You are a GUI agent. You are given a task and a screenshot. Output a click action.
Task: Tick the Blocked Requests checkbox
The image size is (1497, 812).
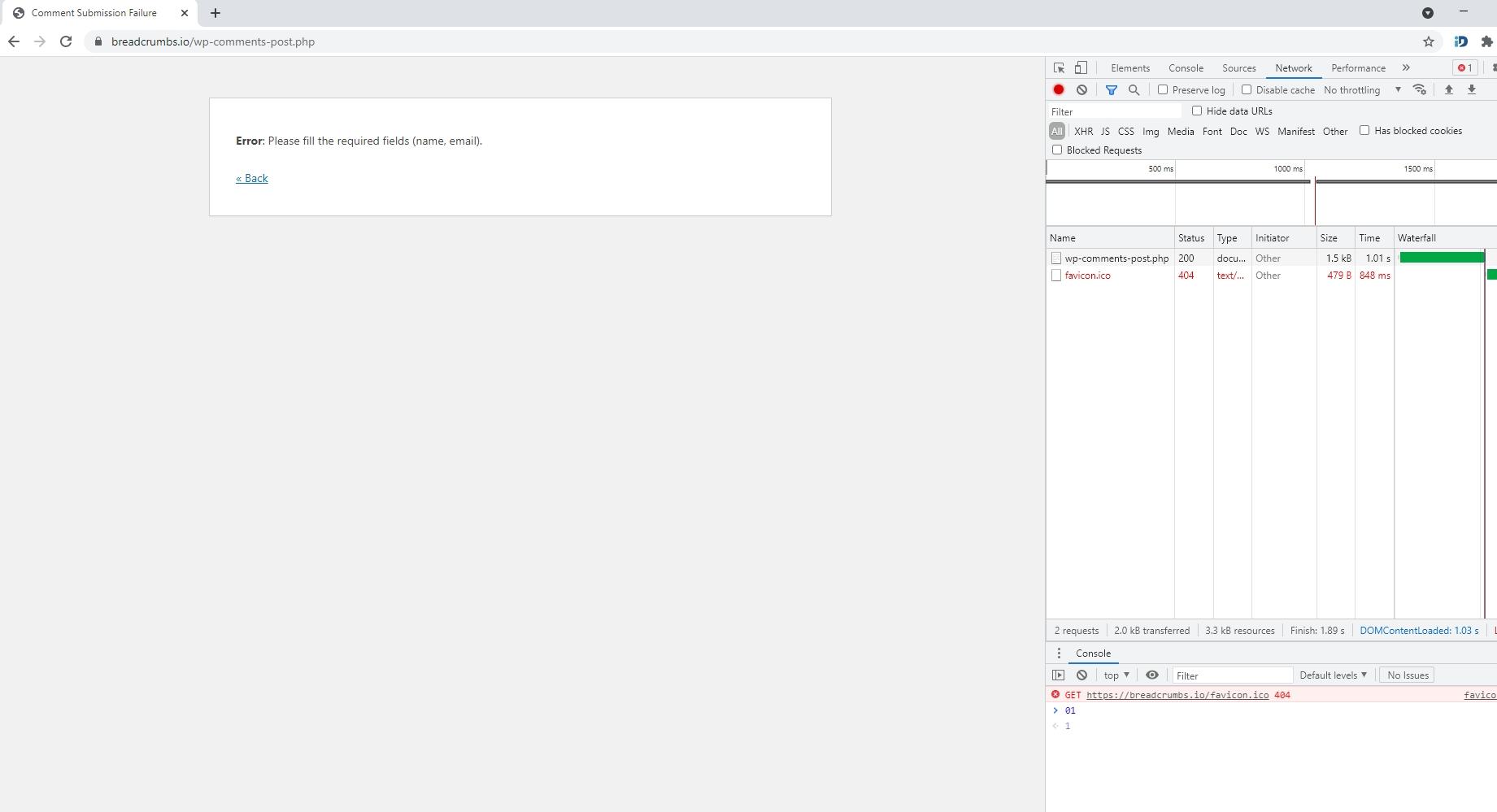1057,150
